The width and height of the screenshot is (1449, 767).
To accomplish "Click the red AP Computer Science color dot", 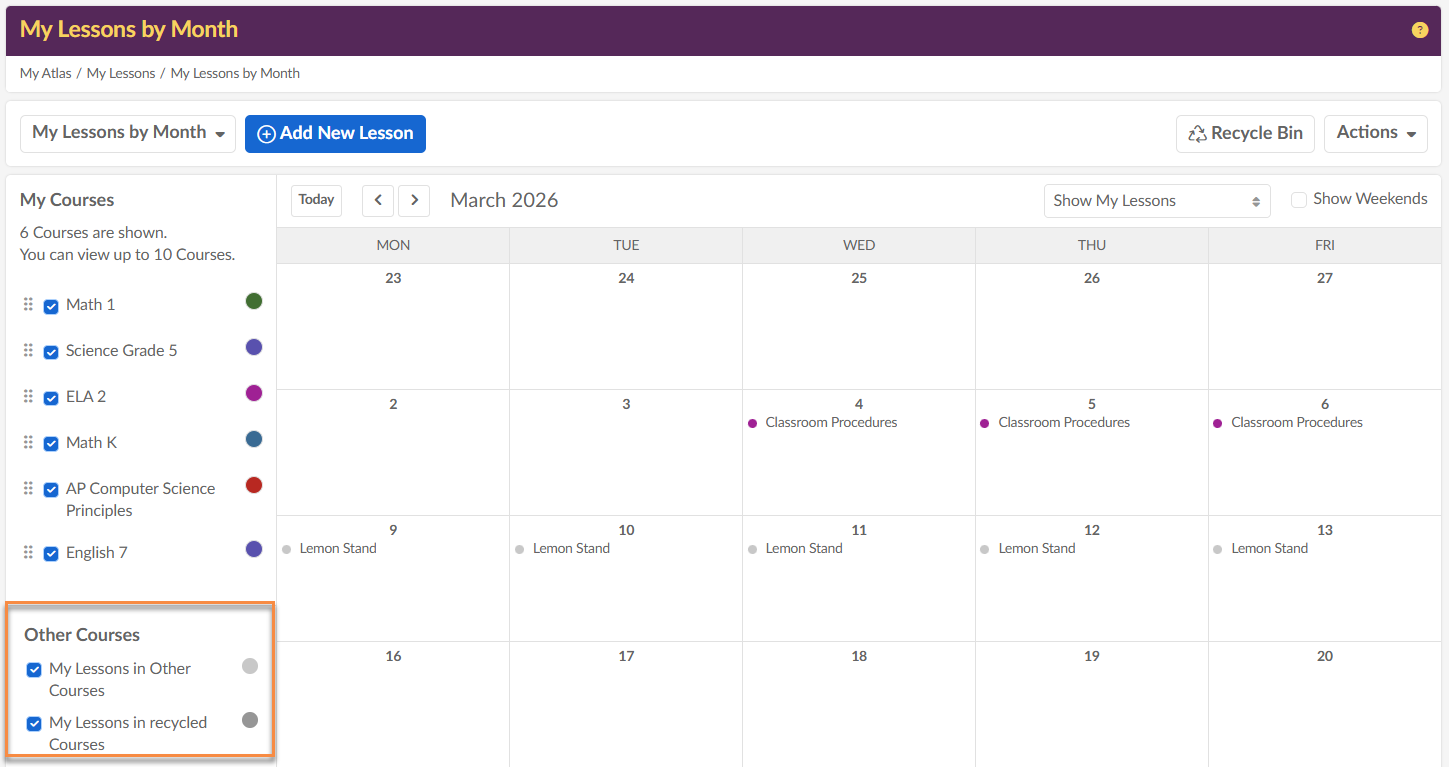I will click(254, 485).
